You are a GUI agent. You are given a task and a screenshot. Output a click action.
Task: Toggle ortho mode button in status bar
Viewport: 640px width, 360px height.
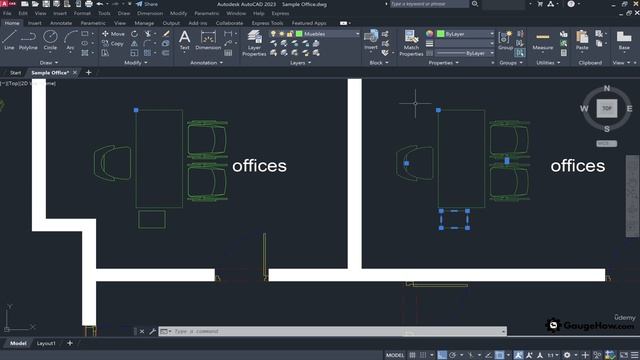click(442, 356)
